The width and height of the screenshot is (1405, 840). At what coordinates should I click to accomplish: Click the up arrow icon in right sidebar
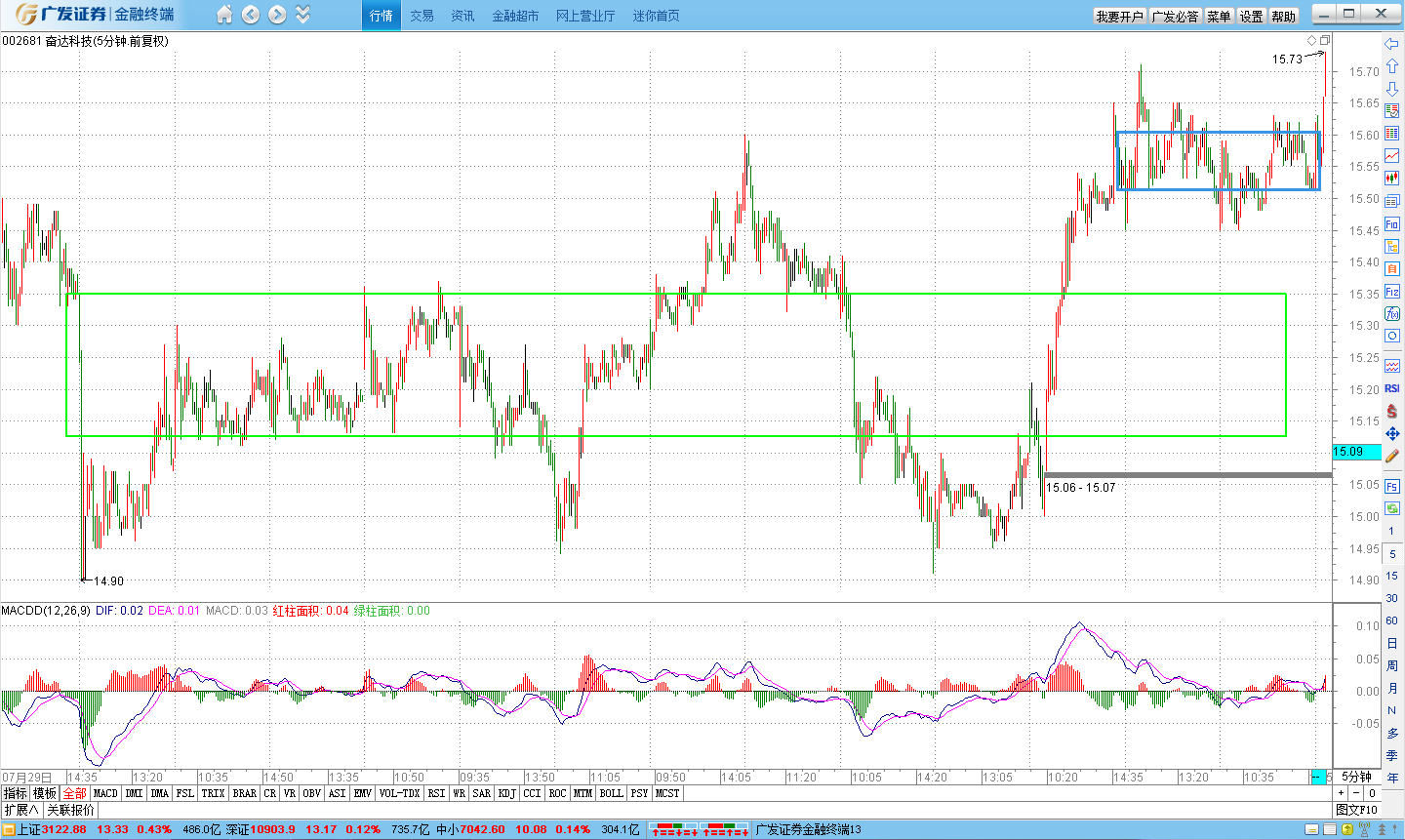1392,65
